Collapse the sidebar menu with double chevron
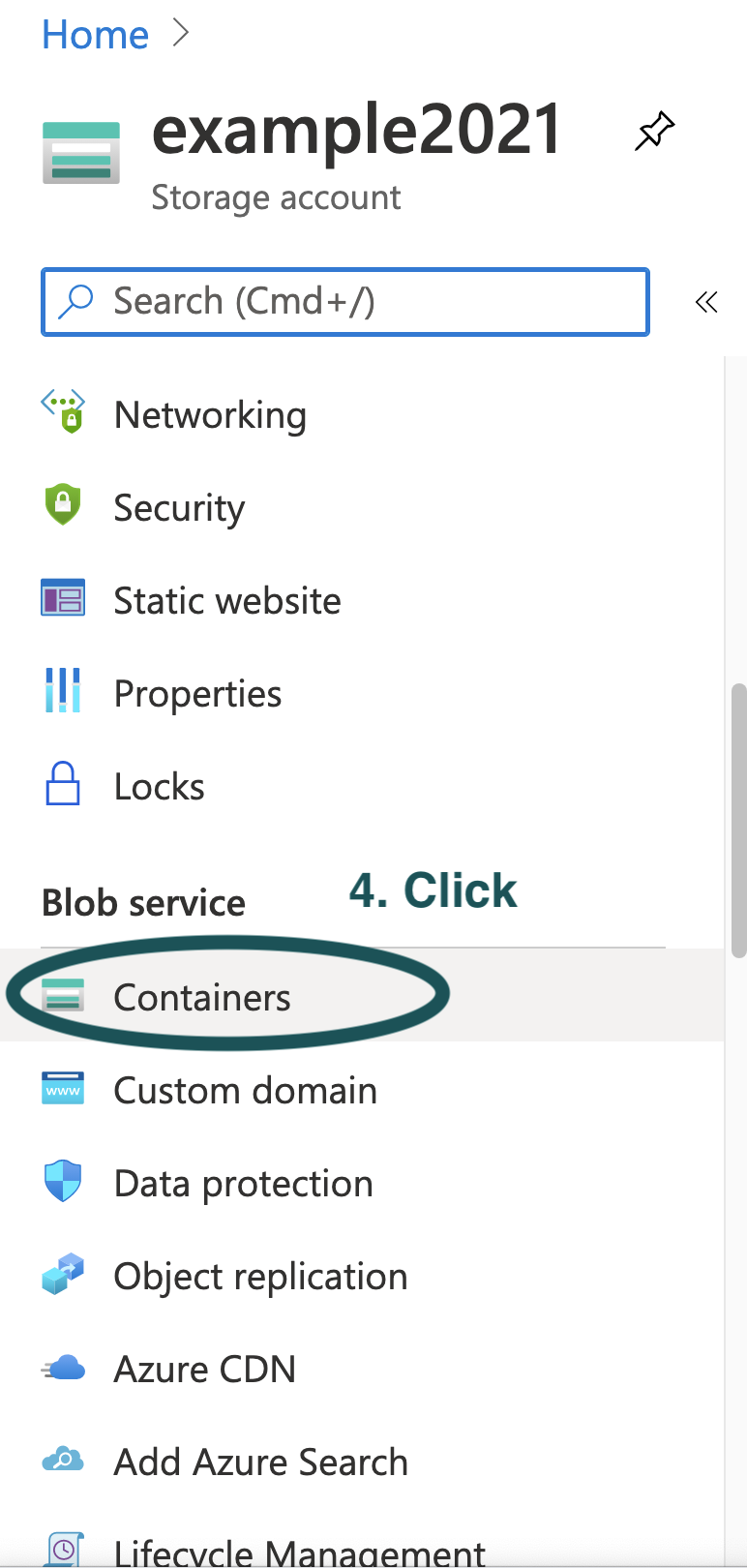747x1568 pixels. [706, 303]
